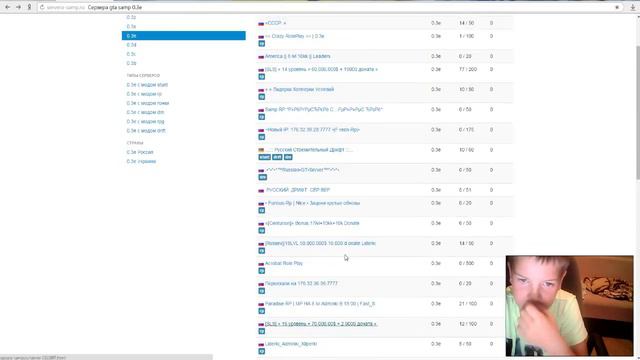Select the highlighted 0.3e version in sidebar
This screenshot has width=640, height=360.
click(x=184, y=36)
